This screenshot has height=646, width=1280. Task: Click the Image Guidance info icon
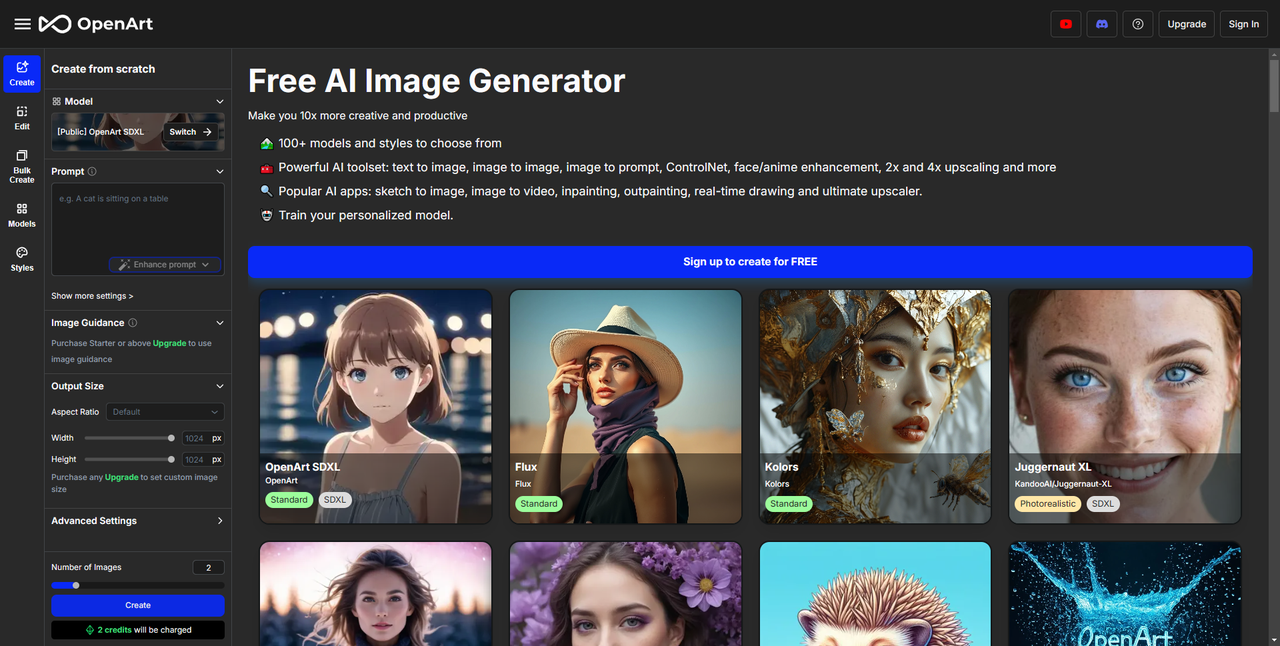click(133, 323)
